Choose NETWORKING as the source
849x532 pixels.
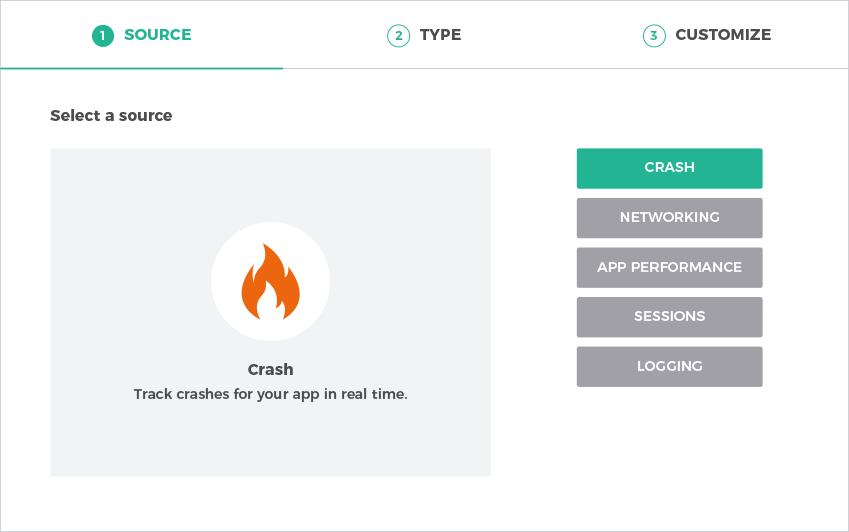coord(669,218)
